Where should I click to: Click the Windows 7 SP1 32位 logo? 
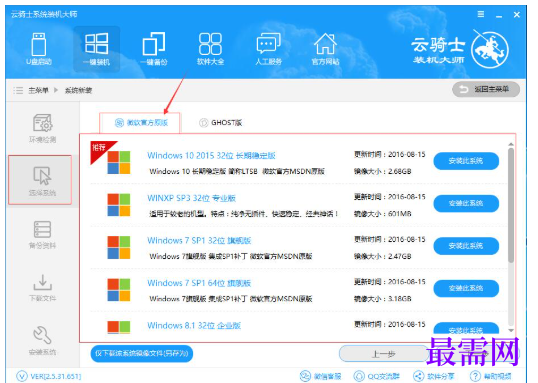119,247
